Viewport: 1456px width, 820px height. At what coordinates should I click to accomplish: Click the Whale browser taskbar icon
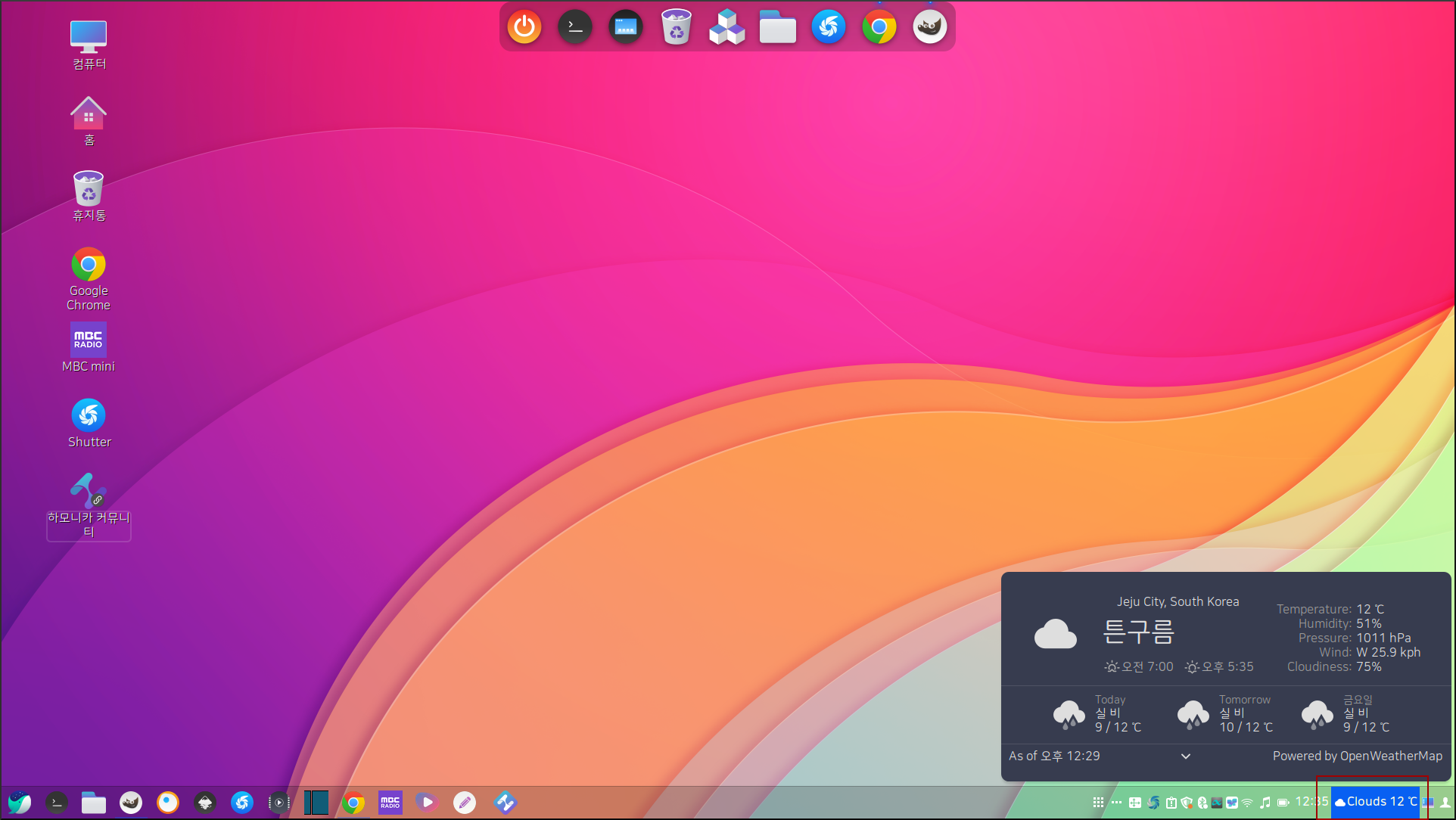coord(20,803)
